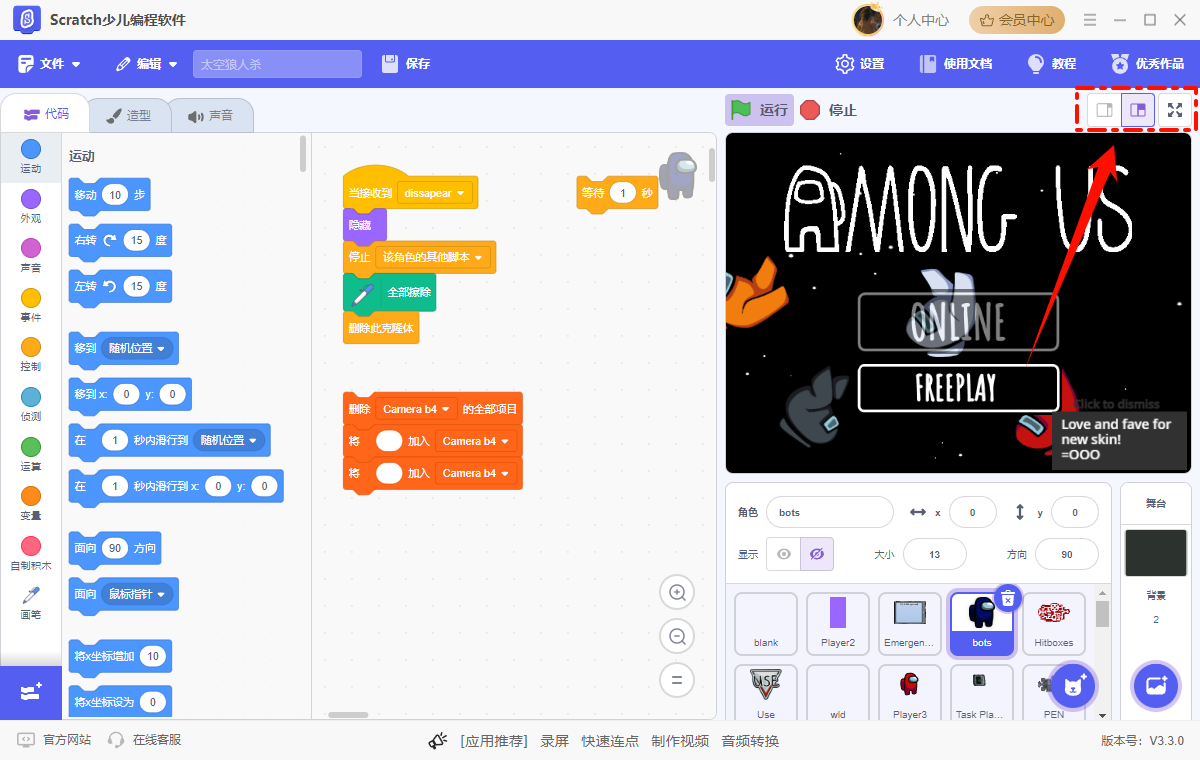The image size is (1200, 760).
Task: Click the green flag run button
Action: (759, 110)
